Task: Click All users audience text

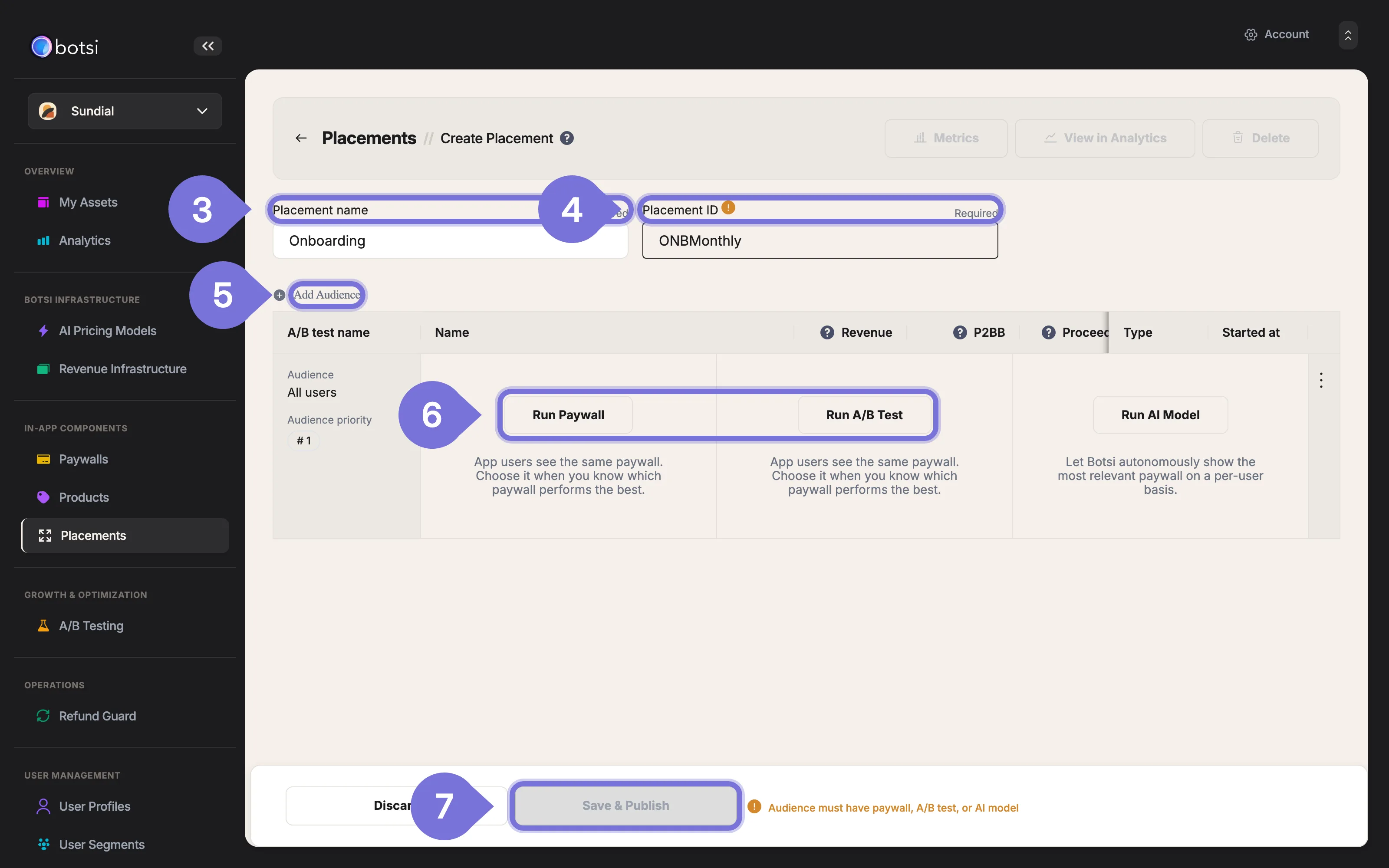Action: tap(312, 393)
